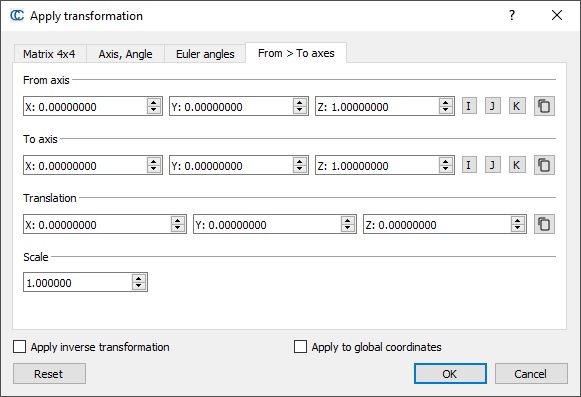The height and width of the screenshot is (397, 581).
Task: Set To axis to K vector
Action: 517,165
